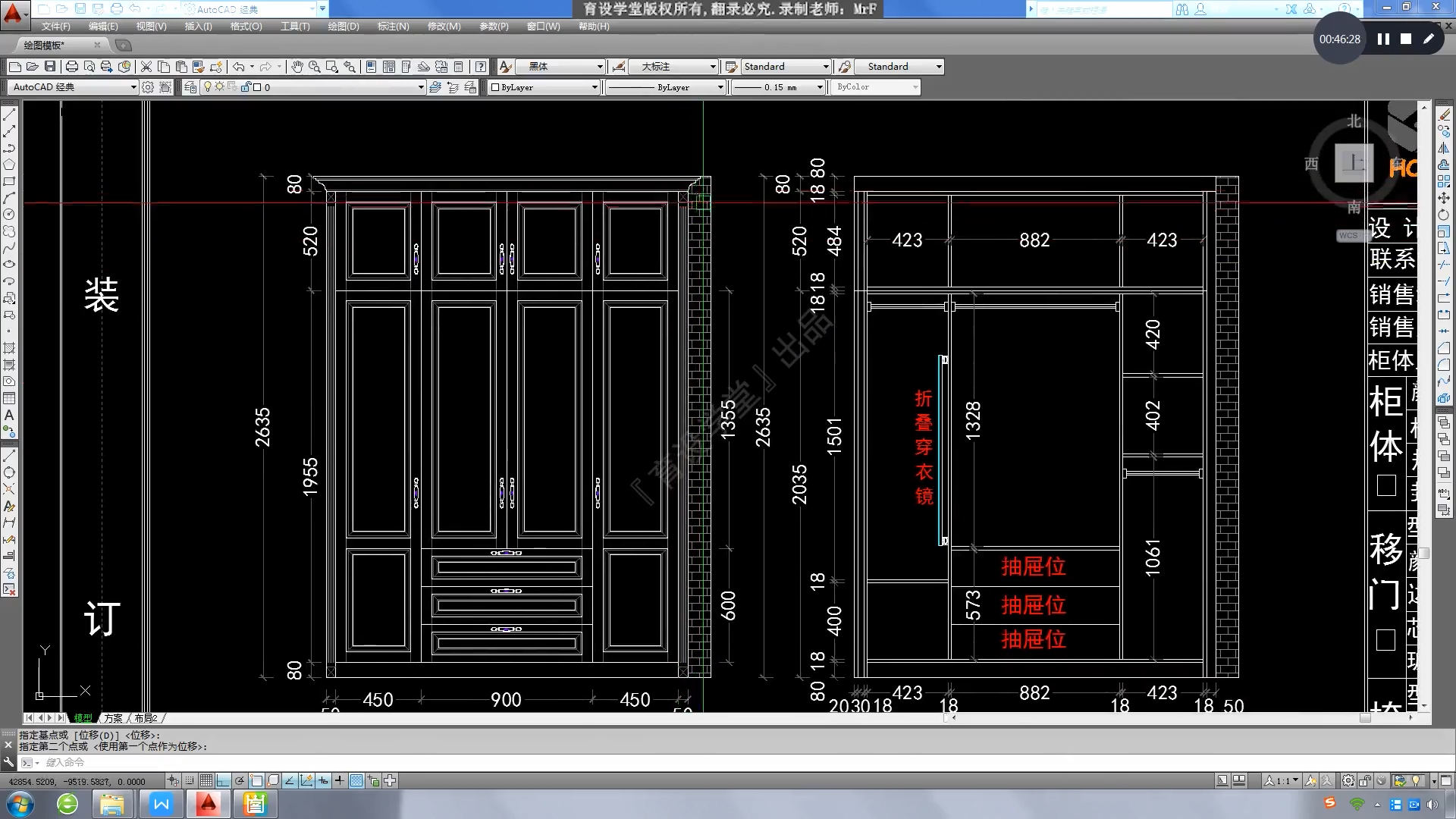
Task: Click the Plot (print) icon
Action: (x=72, y=67)
